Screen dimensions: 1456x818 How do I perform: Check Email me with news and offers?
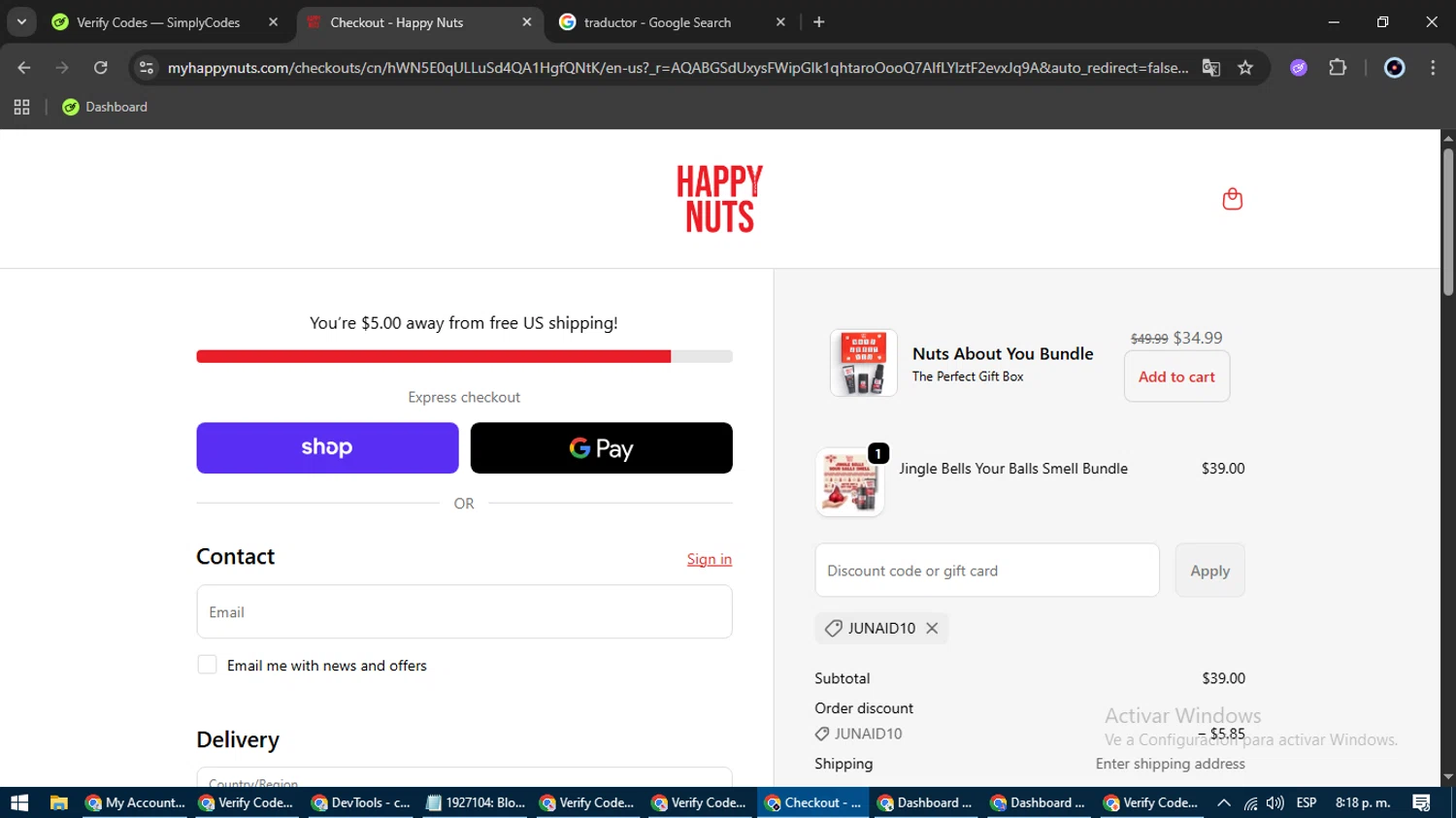pos(207,665)
